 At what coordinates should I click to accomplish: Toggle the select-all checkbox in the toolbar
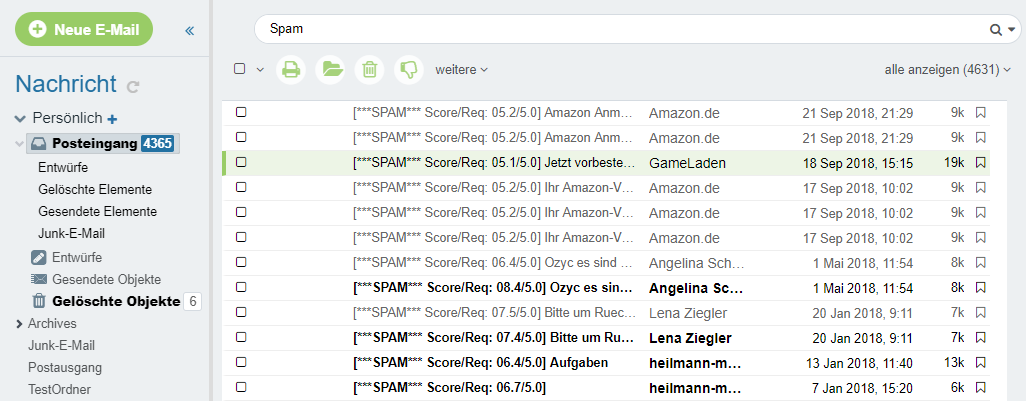240,69
